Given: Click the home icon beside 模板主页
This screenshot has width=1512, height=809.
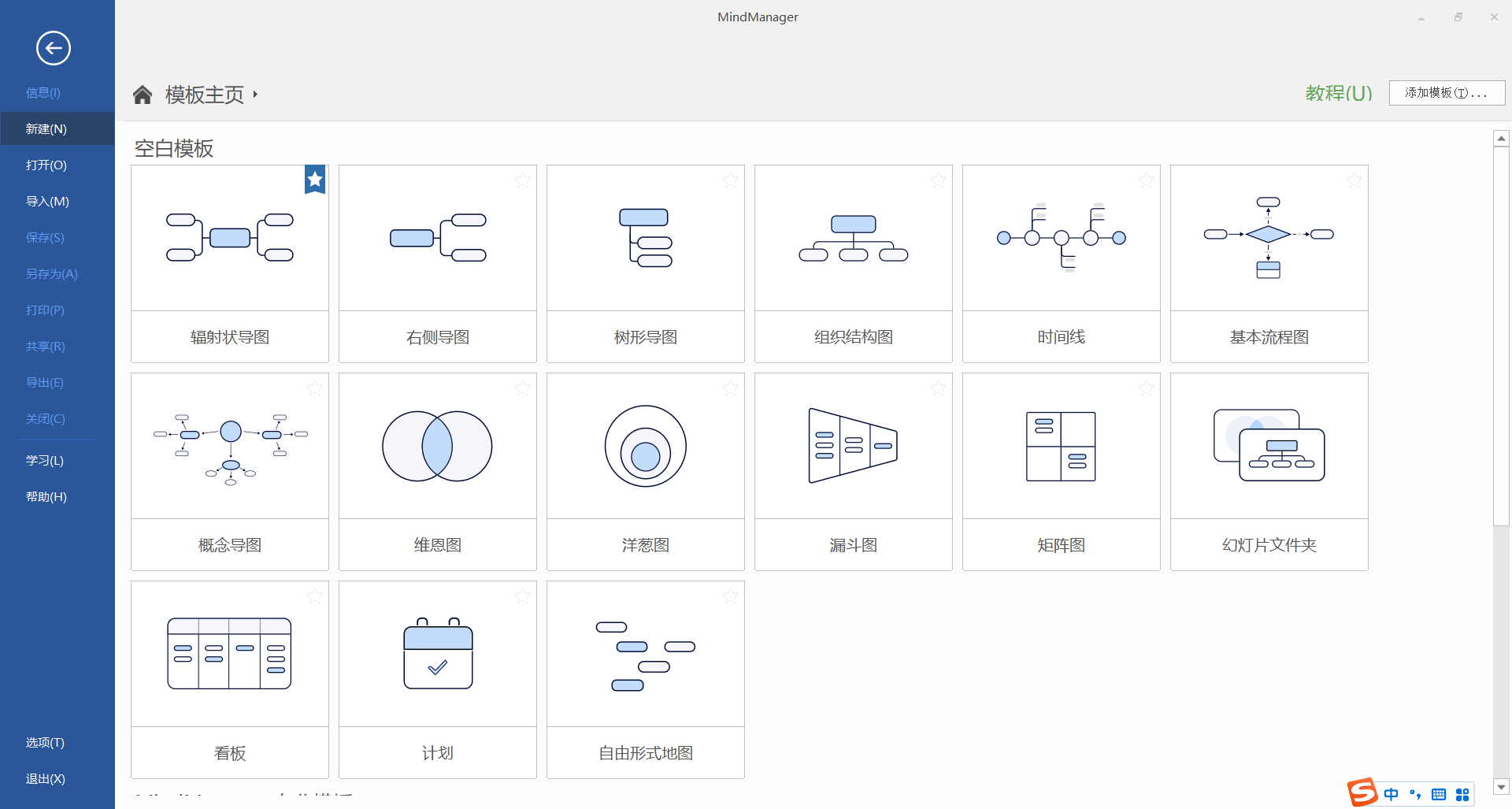Looking at the screenshot, I should tap(143, 95).
